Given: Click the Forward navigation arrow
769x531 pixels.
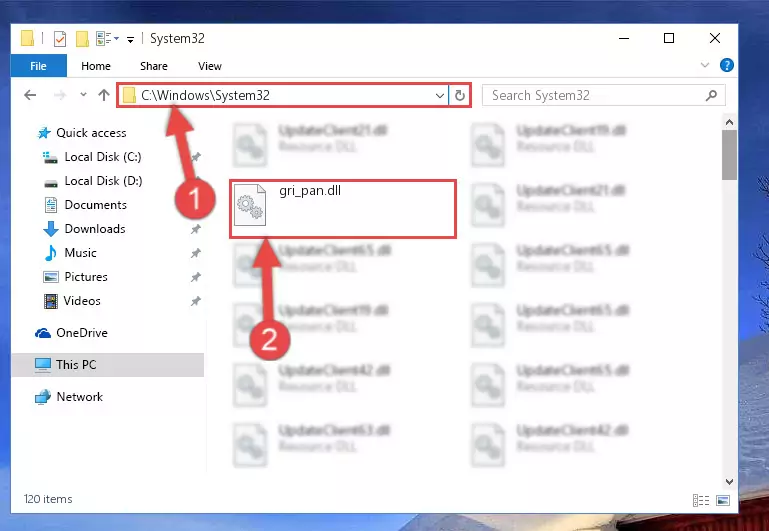Looking at the screenshot, I should coord(60,95).
